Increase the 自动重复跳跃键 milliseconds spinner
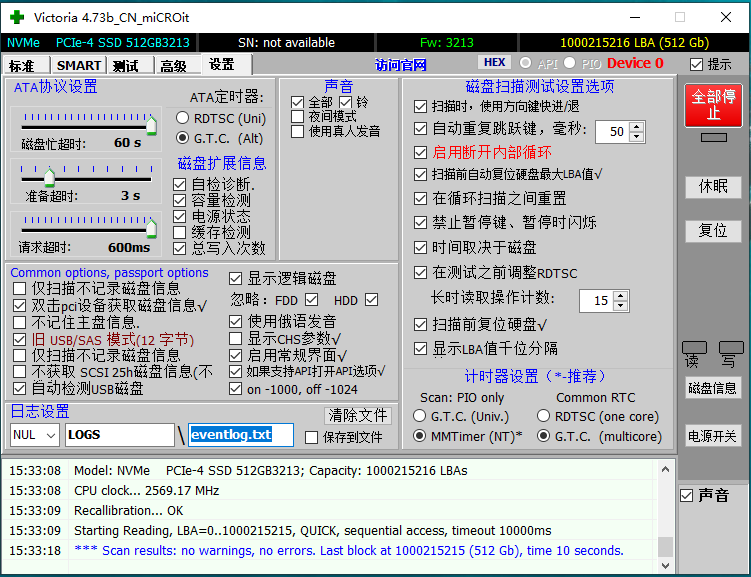 point(637,127)
